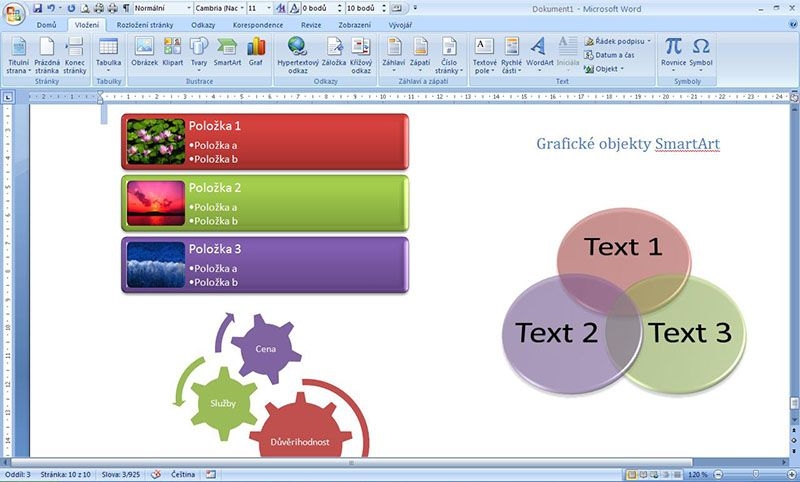
Task: Click the Čeština language indicator
Action: 183,474
